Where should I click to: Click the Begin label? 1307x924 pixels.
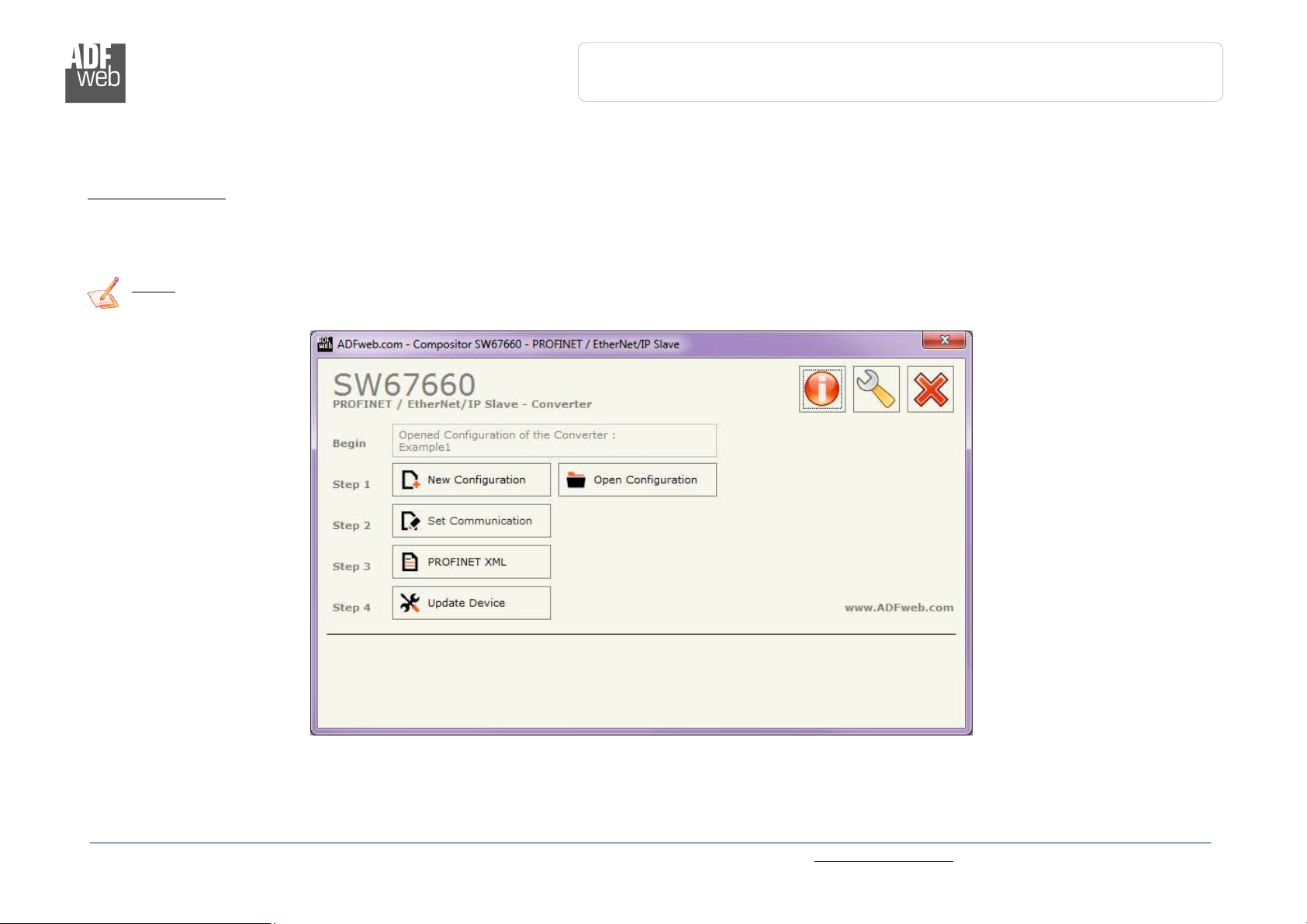pos(349,443)
